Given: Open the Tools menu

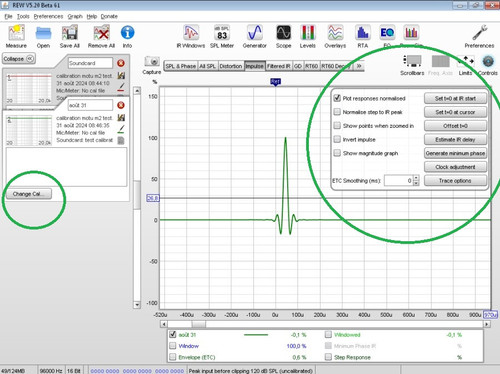Looking at the screenshot, I should (23, 16).
